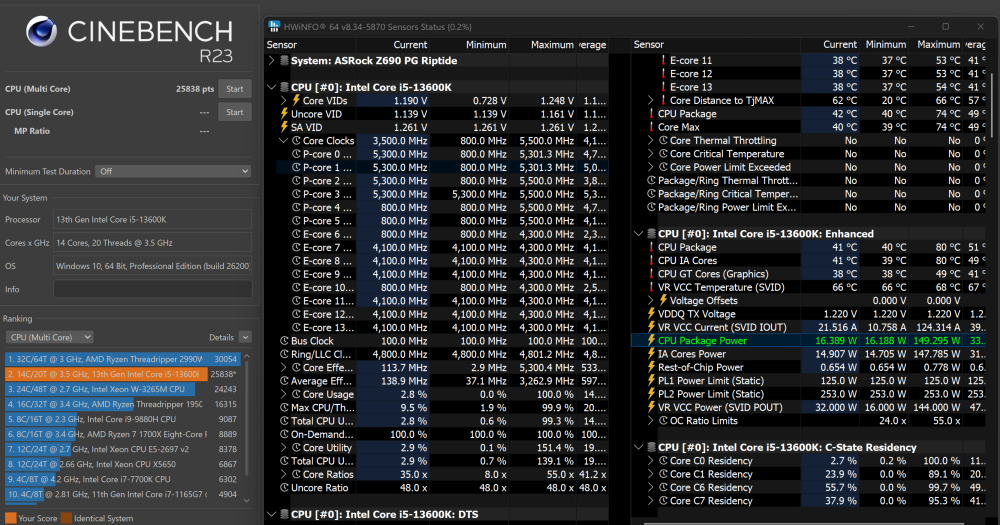1000x525 pixels.
Task: Expand the System: ASRock Z690 PG Riptide group
Action: tap(272, 60)
